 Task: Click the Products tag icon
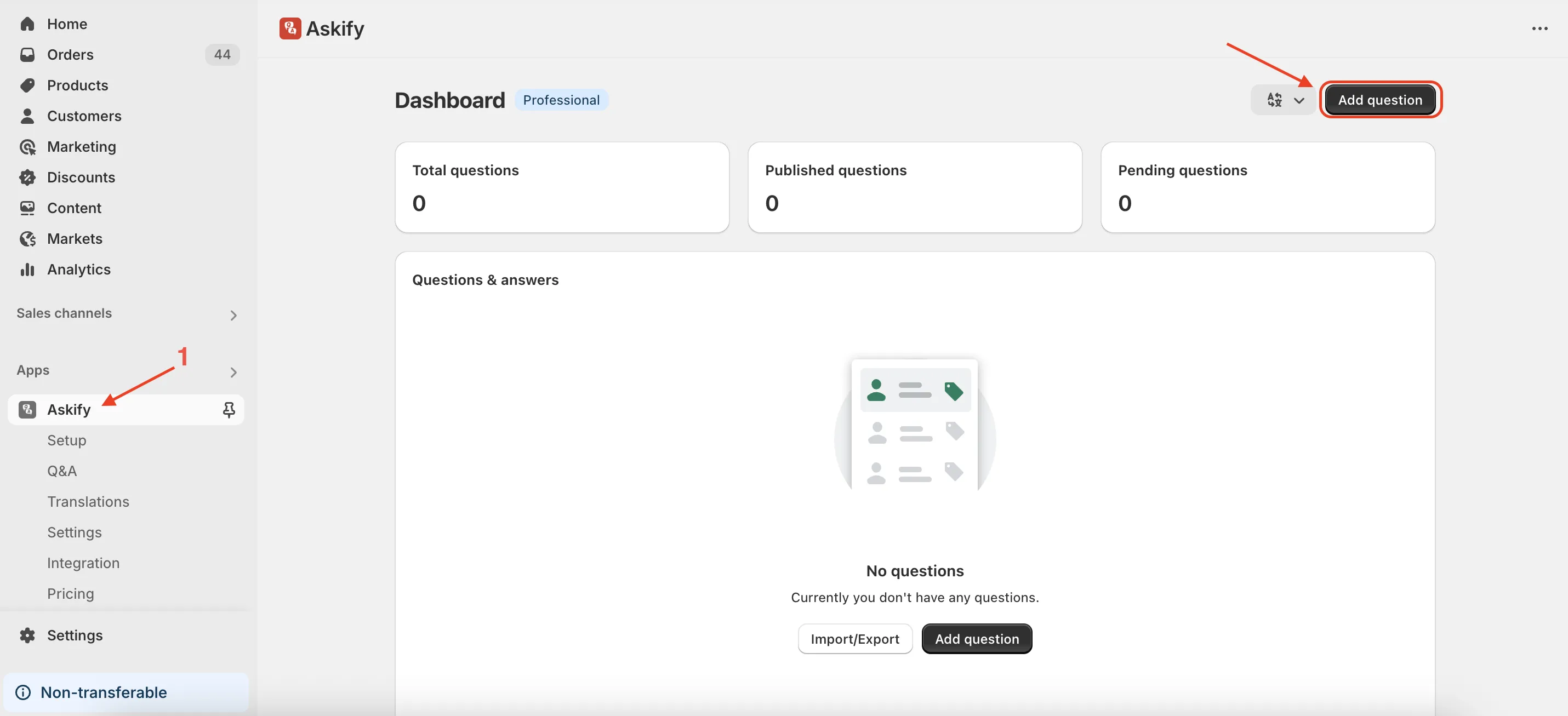(x=27, y=85)
